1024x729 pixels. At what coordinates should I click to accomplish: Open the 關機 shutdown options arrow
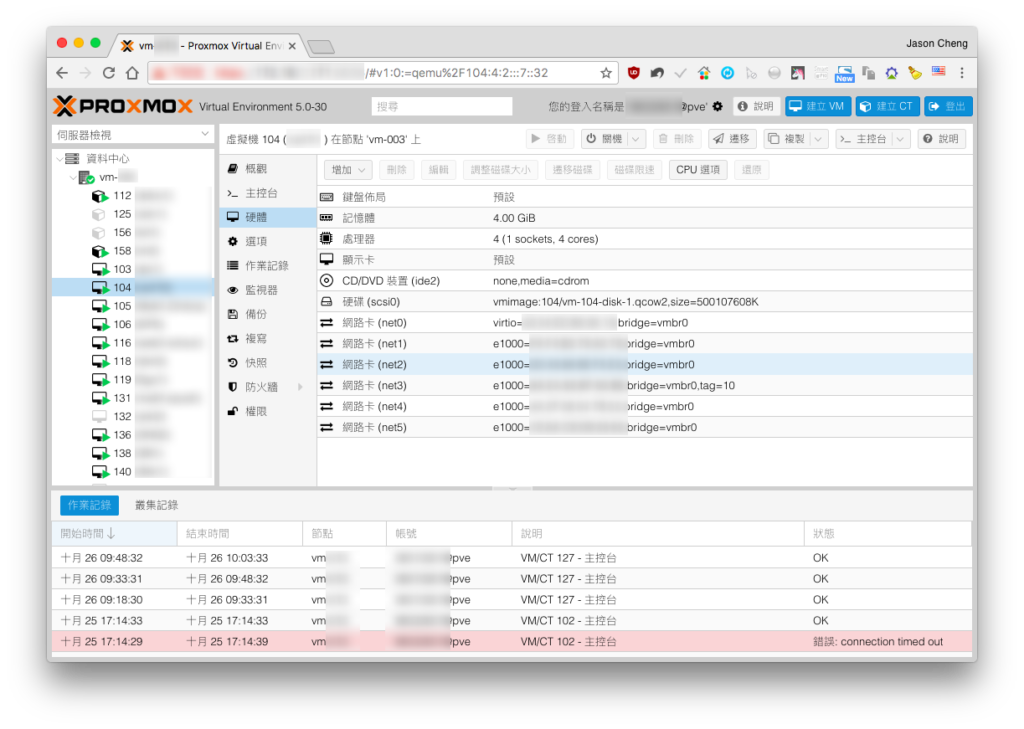[x=635, y=138]
